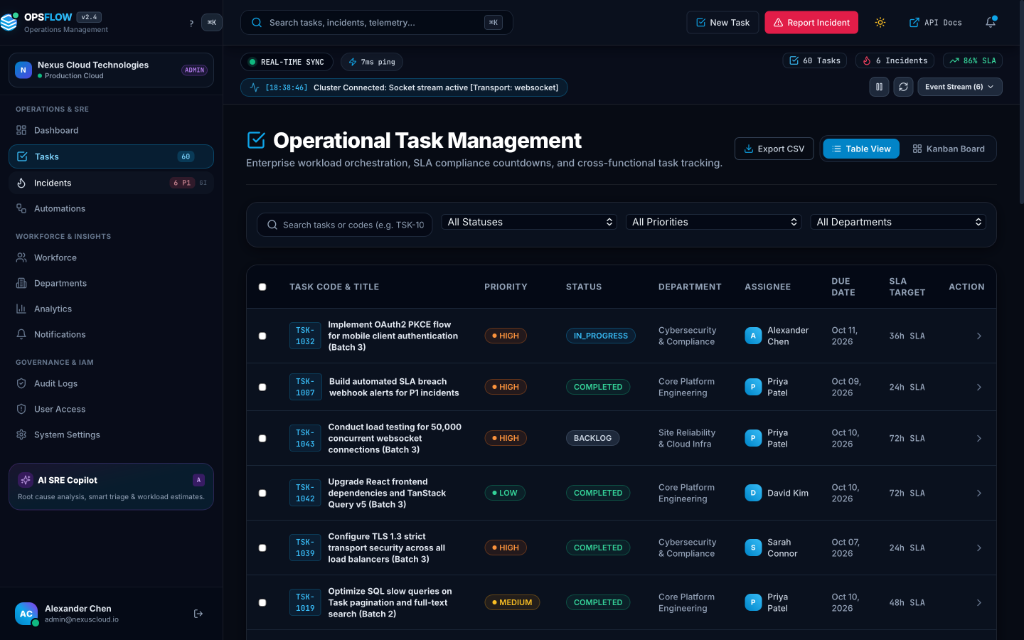Open Notifications in the sidebar
Viewport: 1024px width, 640px height.
tap(111, 334)
